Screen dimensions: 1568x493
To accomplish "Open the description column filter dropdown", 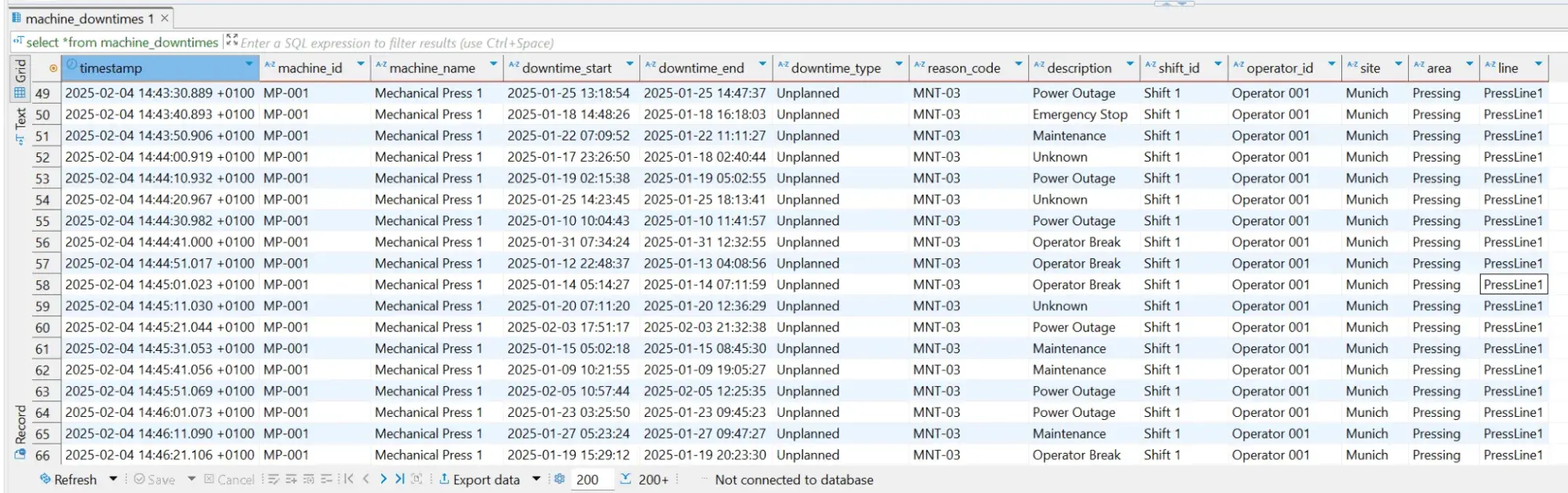I will (x=1130, y=64).
